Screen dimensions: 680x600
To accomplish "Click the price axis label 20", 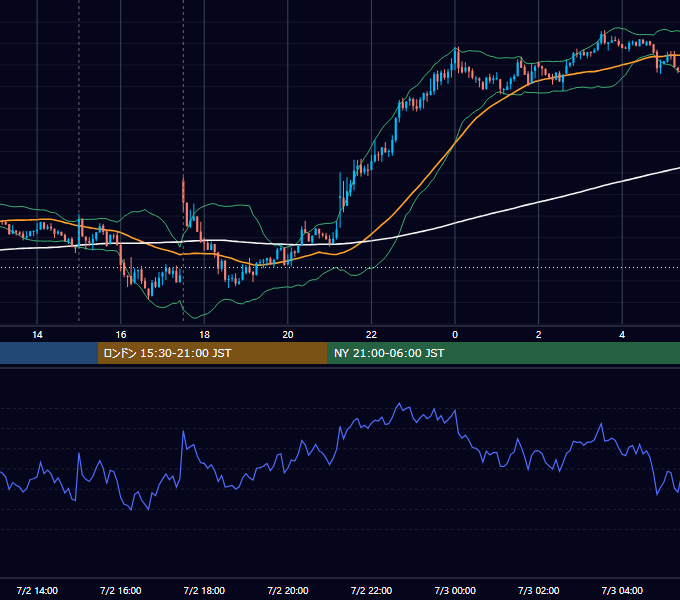I will click(x=288, y=335).
